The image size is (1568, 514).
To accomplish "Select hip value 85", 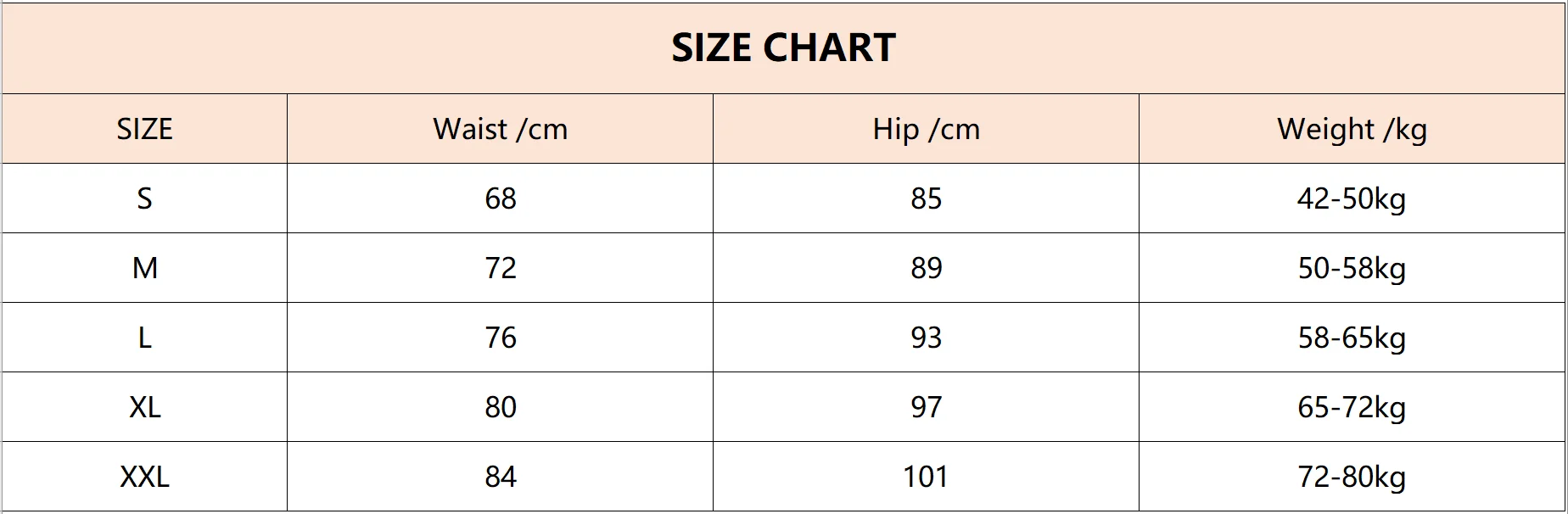I will point(926,198).
